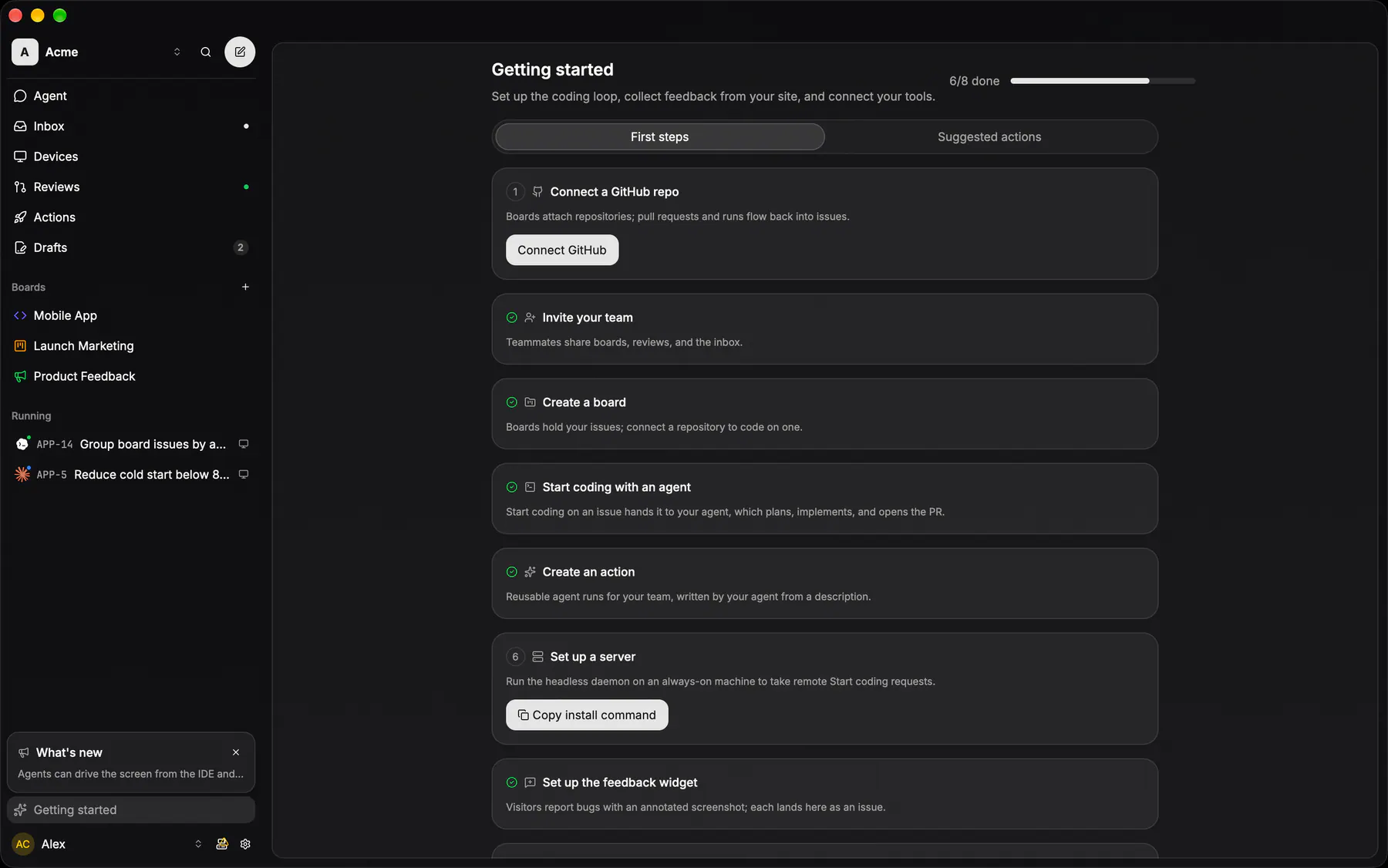Switch to Suggested actions tab
1388x868 pixels.
pos(989,136)
